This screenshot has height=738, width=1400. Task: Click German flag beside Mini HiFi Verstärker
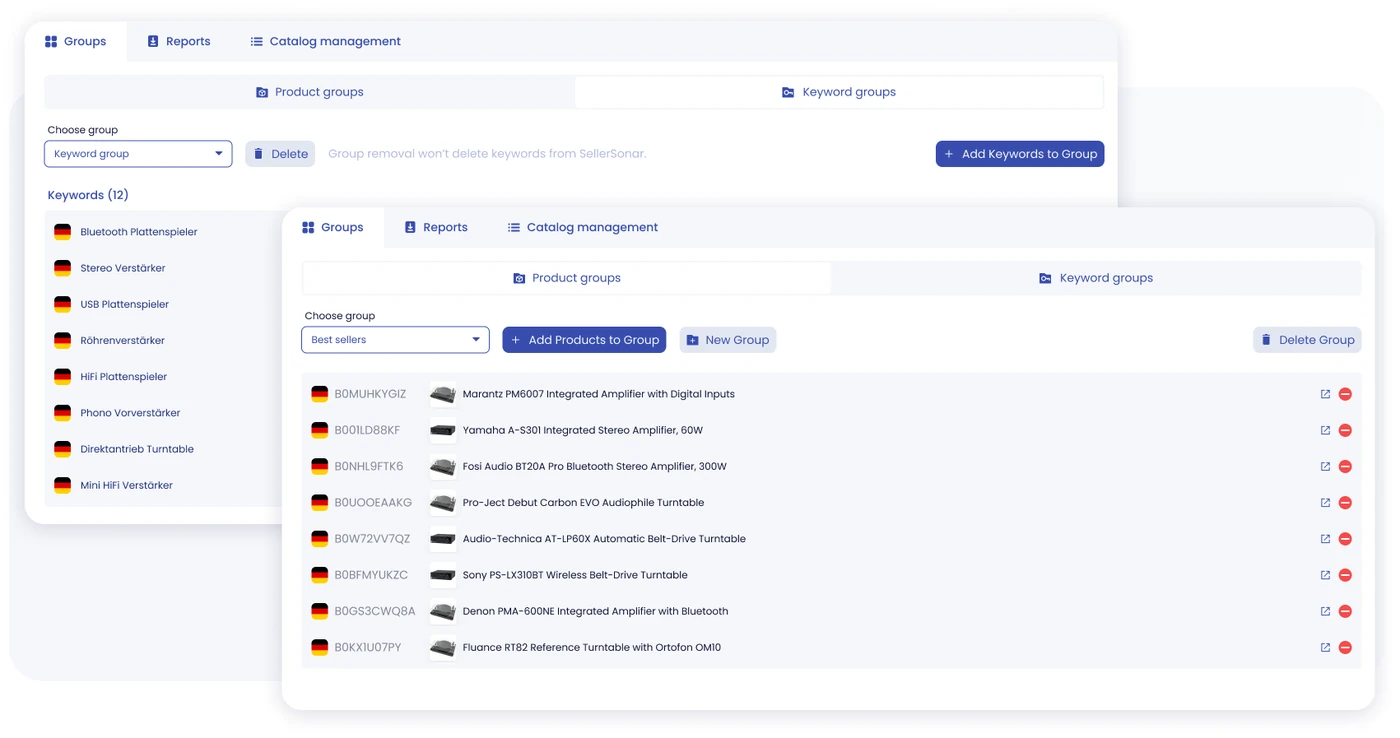coord(62,485)
